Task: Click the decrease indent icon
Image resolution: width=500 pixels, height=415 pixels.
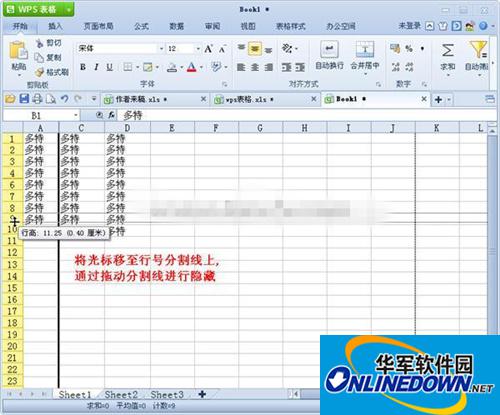Action: [x=286, y=68]
